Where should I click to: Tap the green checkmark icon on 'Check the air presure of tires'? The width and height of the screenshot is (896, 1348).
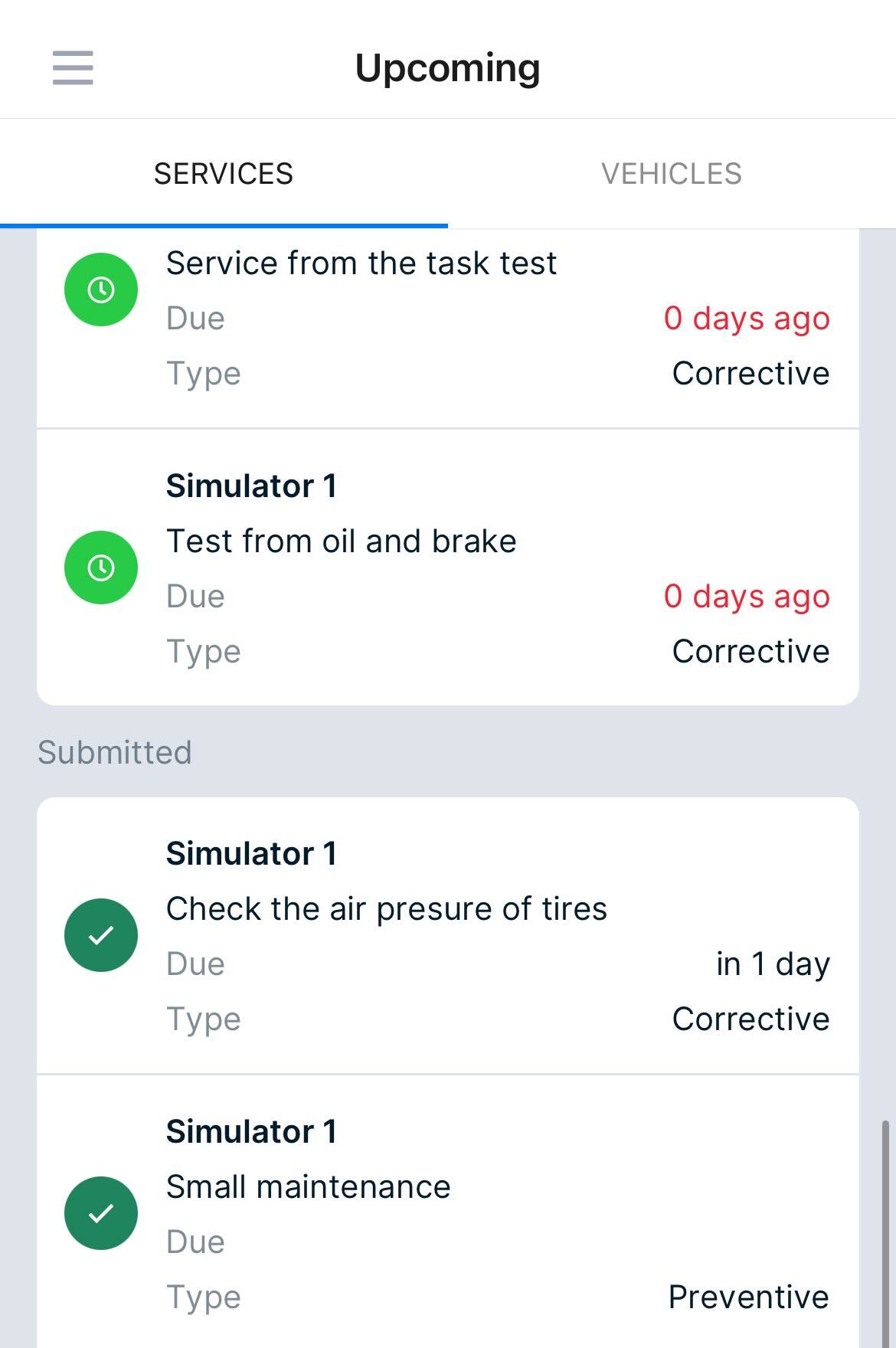(100, 934)
